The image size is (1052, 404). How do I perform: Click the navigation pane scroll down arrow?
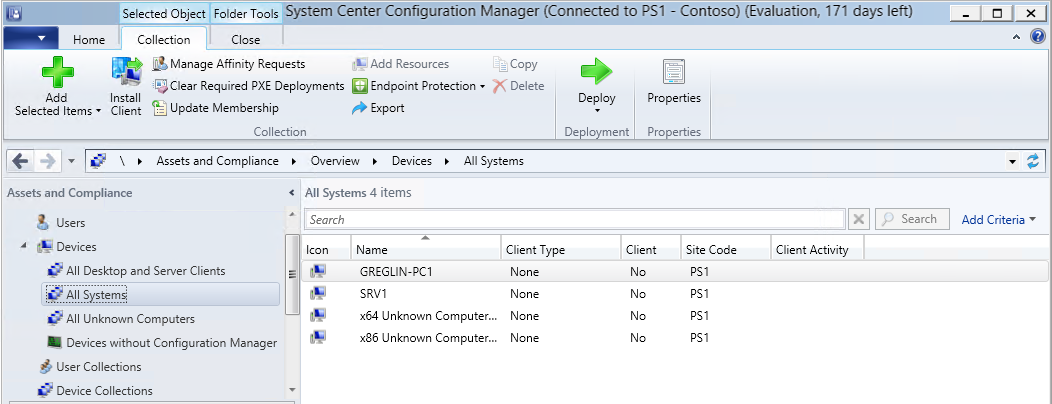[x=292, y=390]
